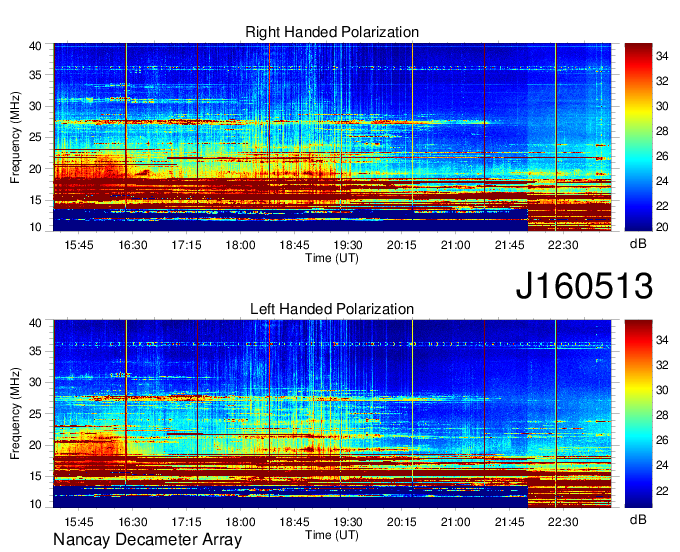
Task: Click the 34 dB value on Right Handed colorbar
Action: pyautogui.click(x=662, y=56)
